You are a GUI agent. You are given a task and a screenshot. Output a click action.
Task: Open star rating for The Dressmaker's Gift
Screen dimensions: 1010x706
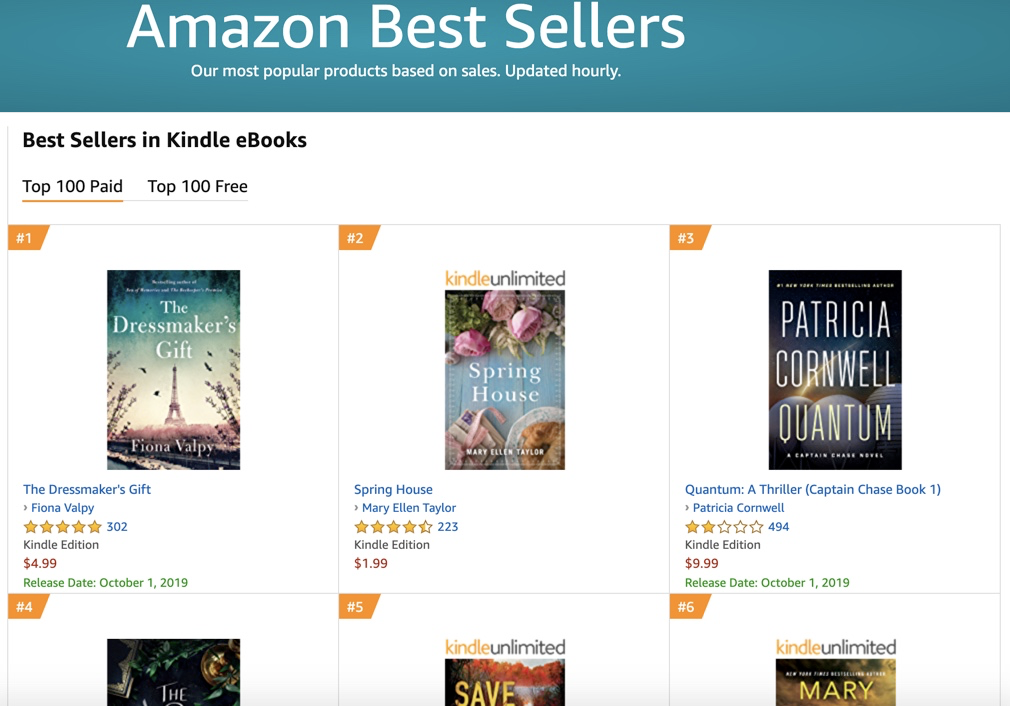pos(62,527)
